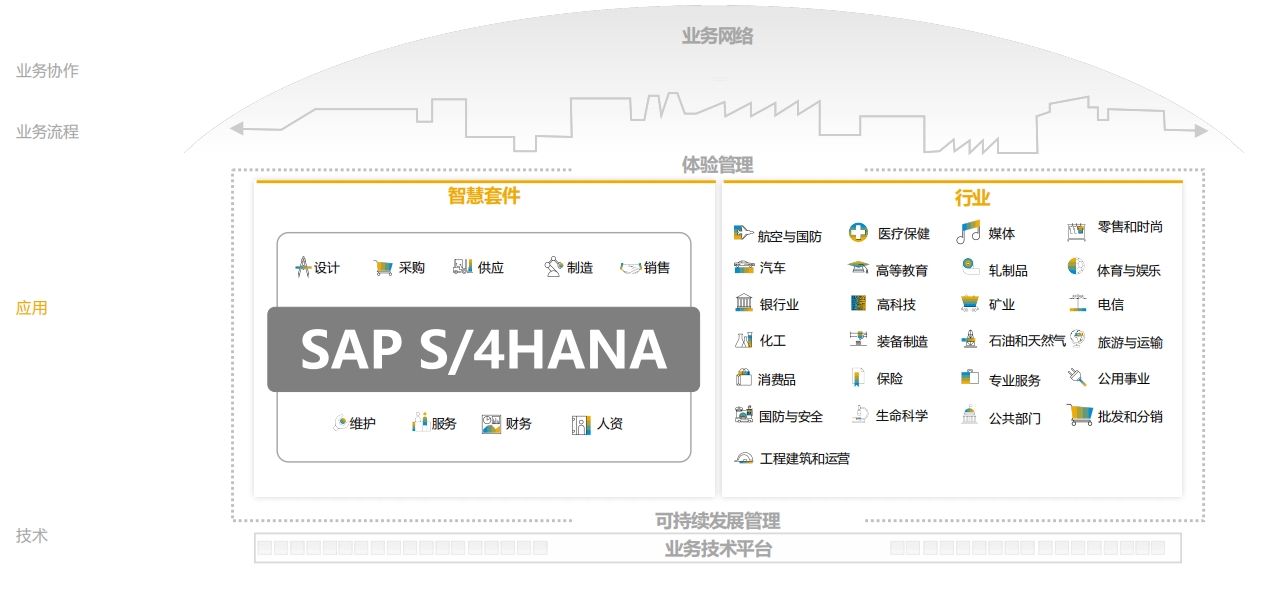Click the 人资 human resources icon
This screenshot has height=595, width=1272.
pos(581,424)
